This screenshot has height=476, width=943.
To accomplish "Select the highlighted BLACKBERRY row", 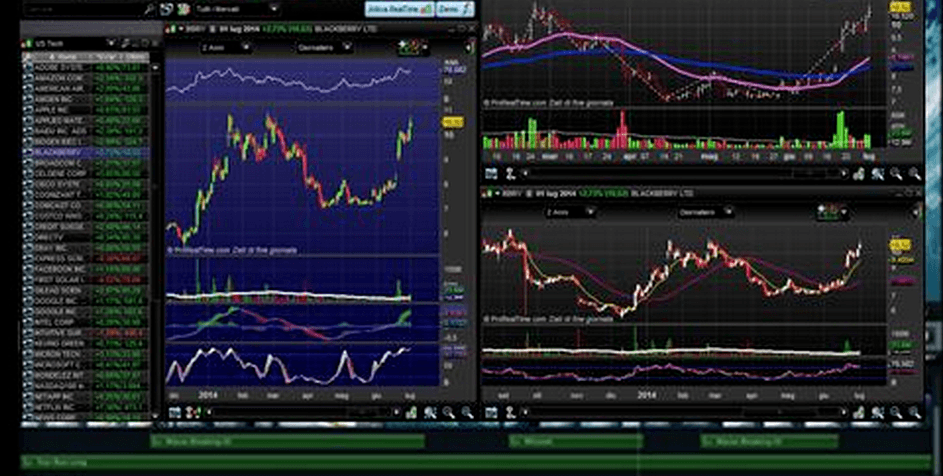I will click(87, 152).
